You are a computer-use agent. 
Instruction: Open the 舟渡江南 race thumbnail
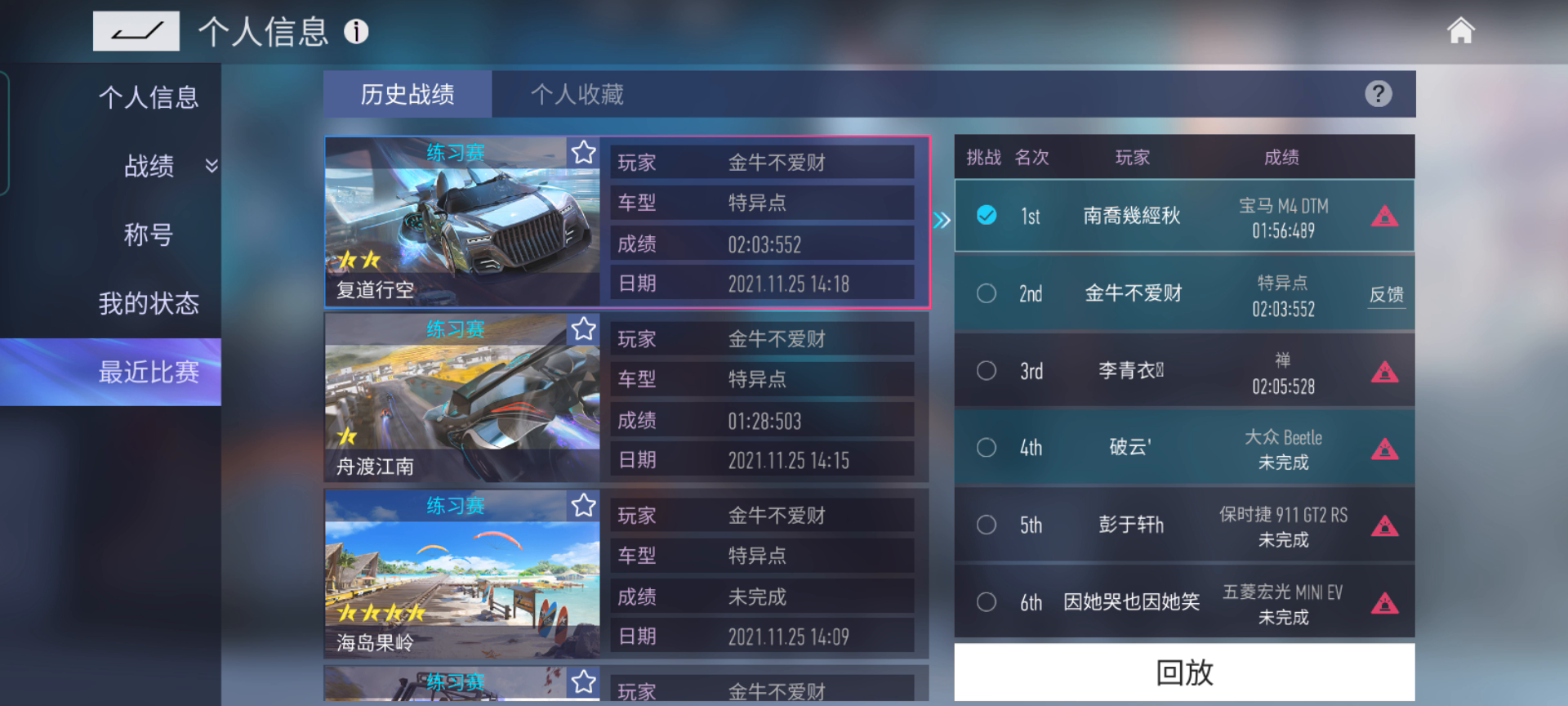(x=462, y=398)
